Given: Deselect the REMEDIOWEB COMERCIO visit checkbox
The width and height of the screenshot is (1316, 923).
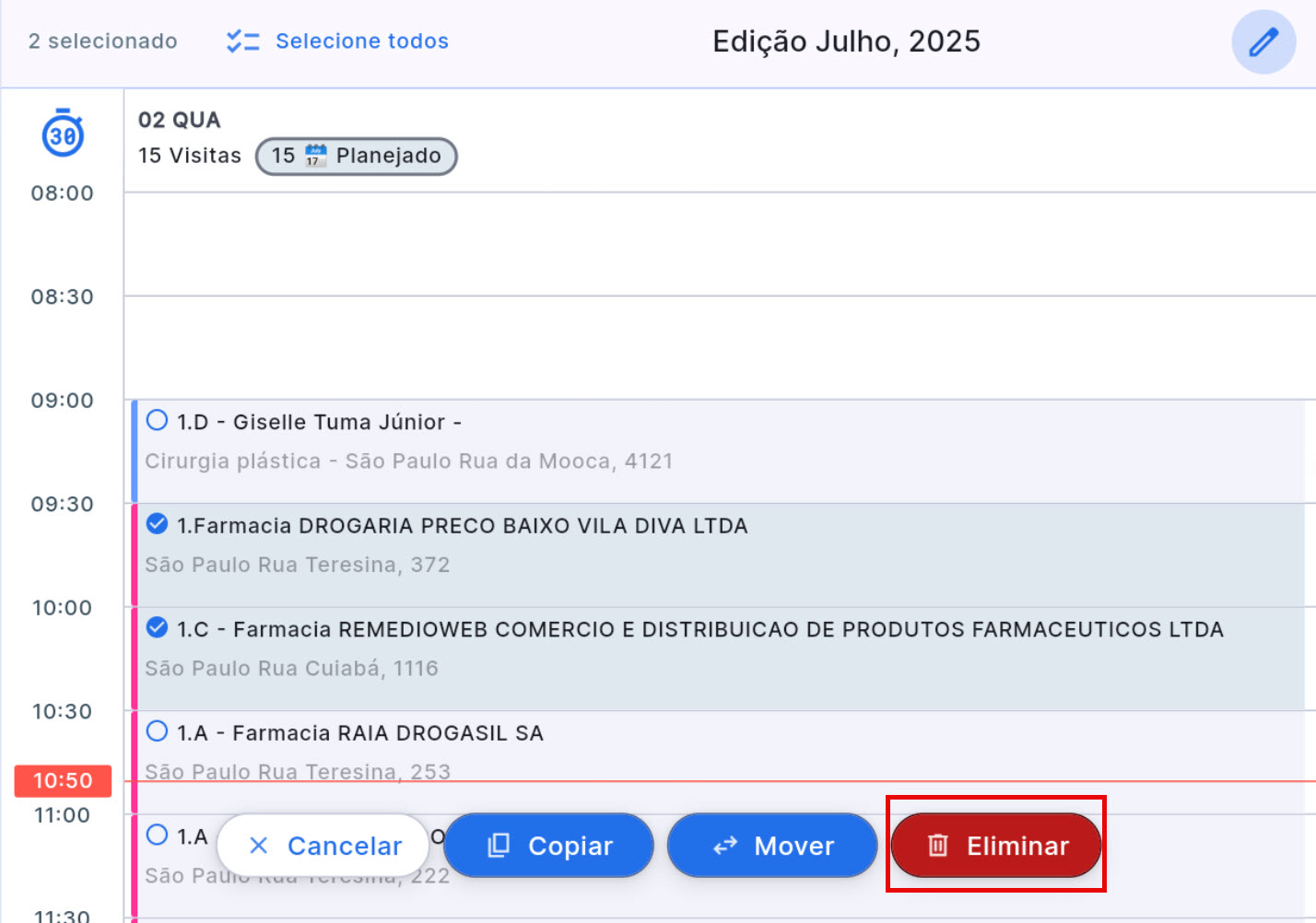Looking at the screenshot, I should [158, 628].
